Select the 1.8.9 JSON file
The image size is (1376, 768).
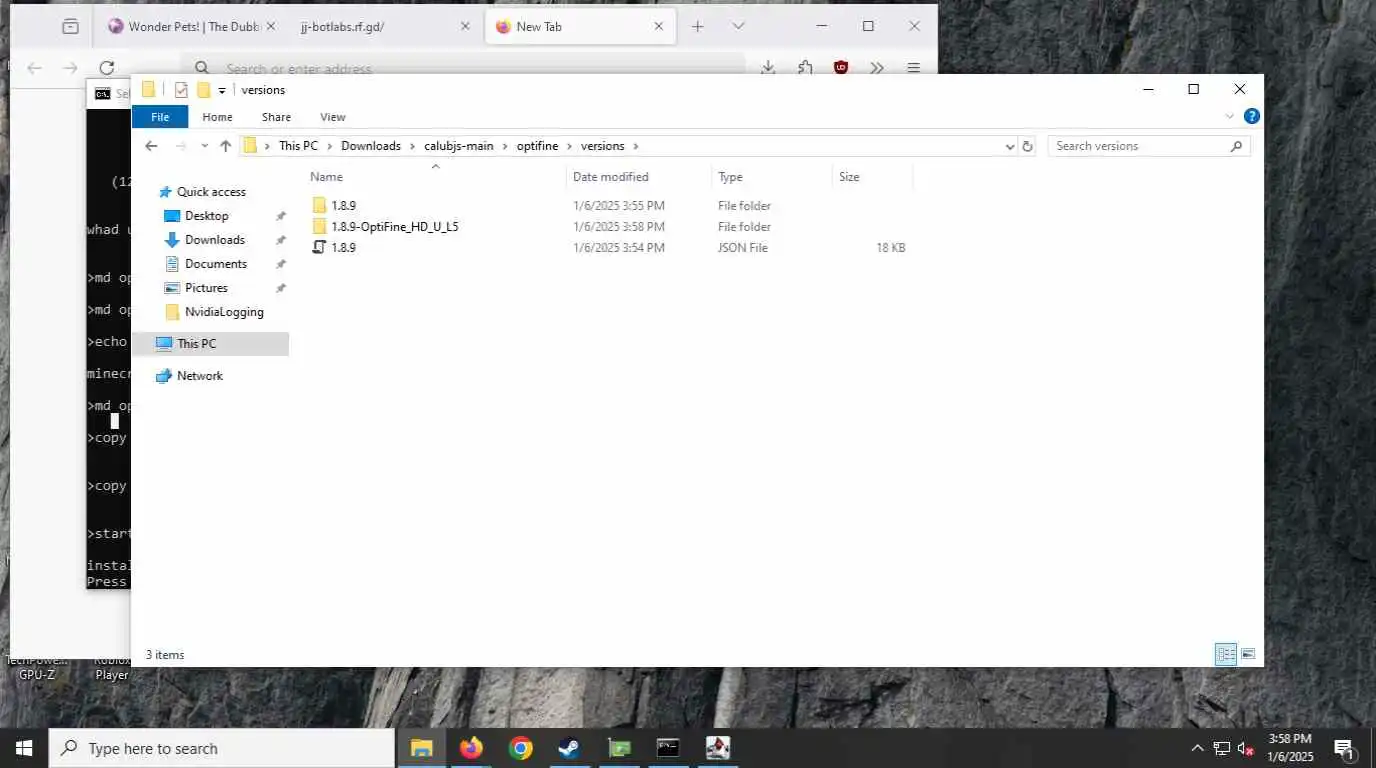point(343,248)
